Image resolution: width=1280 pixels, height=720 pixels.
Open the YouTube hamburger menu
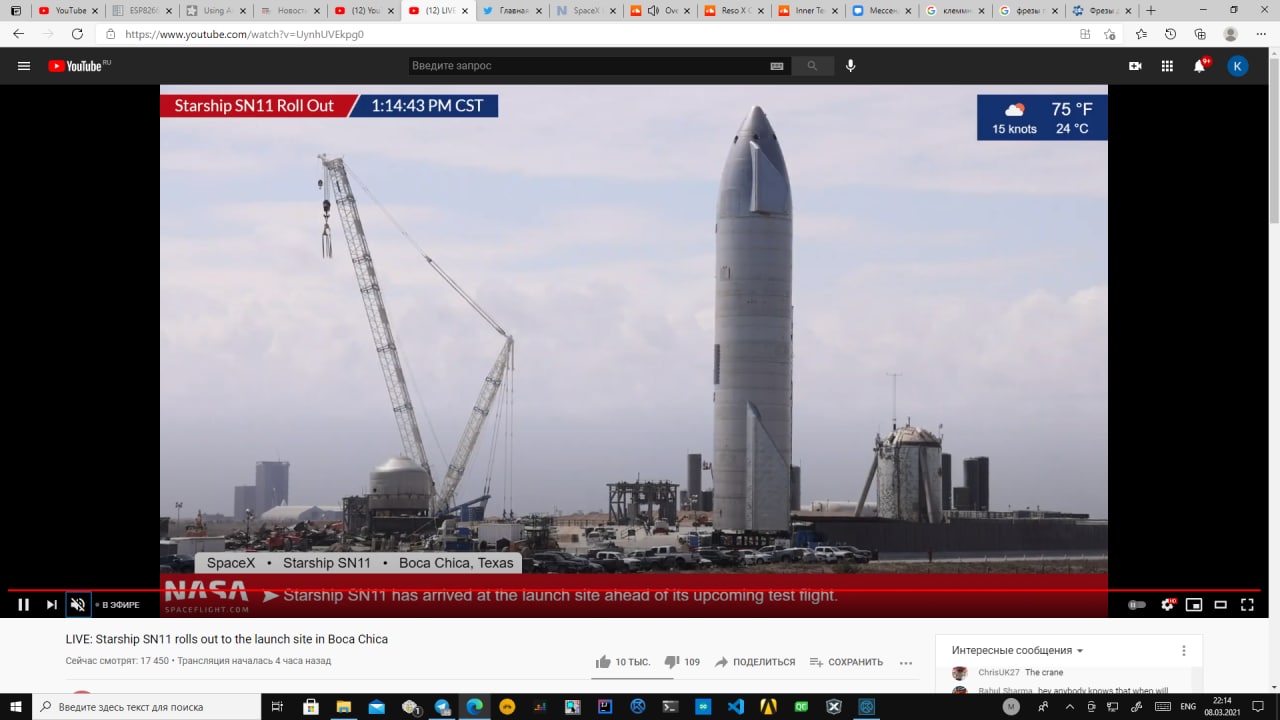click(x=24, y=66)
